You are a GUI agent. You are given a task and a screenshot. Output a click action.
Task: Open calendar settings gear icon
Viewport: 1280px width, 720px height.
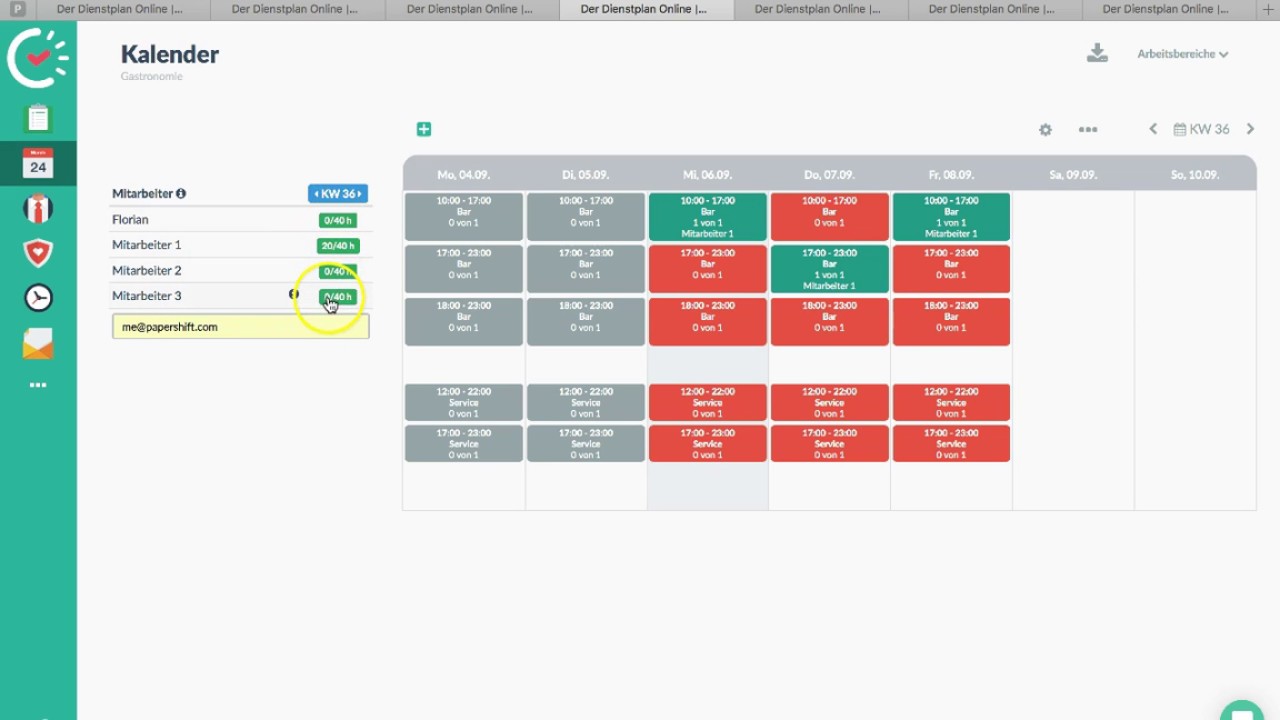(x=1045, y=130)
